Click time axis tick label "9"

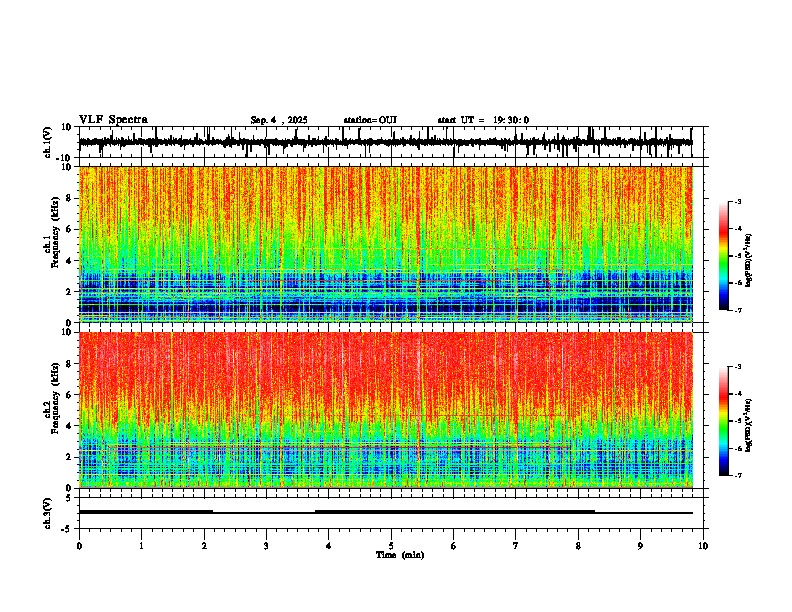click(x=640, y=546)
